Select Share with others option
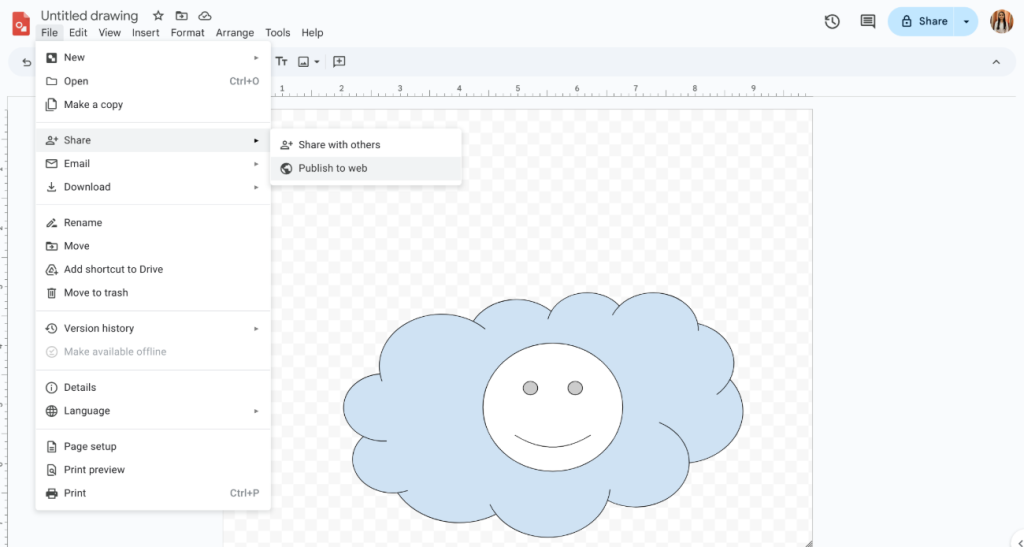The height and width of the screenshot is (547, 1024). 339,145
